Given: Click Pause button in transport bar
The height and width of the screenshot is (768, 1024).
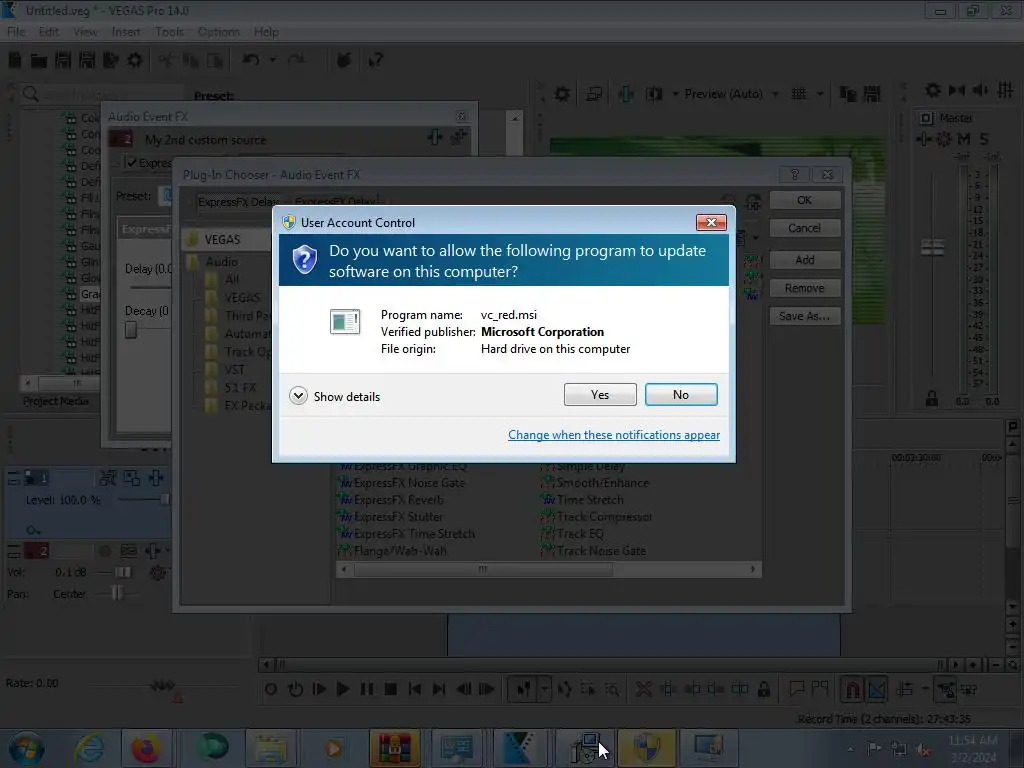Looking at the screenshot, I should click(367, 689).
